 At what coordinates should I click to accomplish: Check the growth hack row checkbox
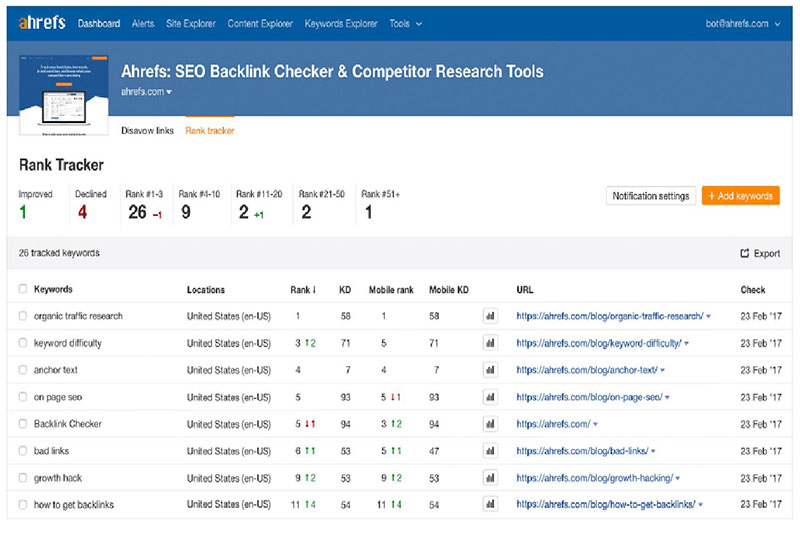(22, 478)
